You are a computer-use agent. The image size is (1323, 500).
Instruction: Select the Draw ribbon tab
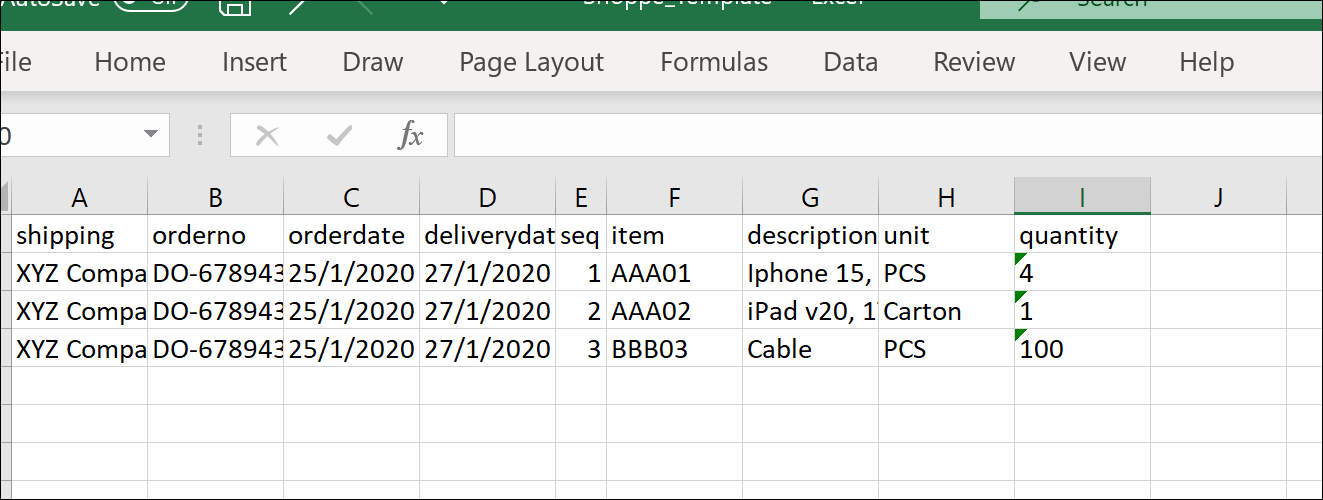coord(372,62)
